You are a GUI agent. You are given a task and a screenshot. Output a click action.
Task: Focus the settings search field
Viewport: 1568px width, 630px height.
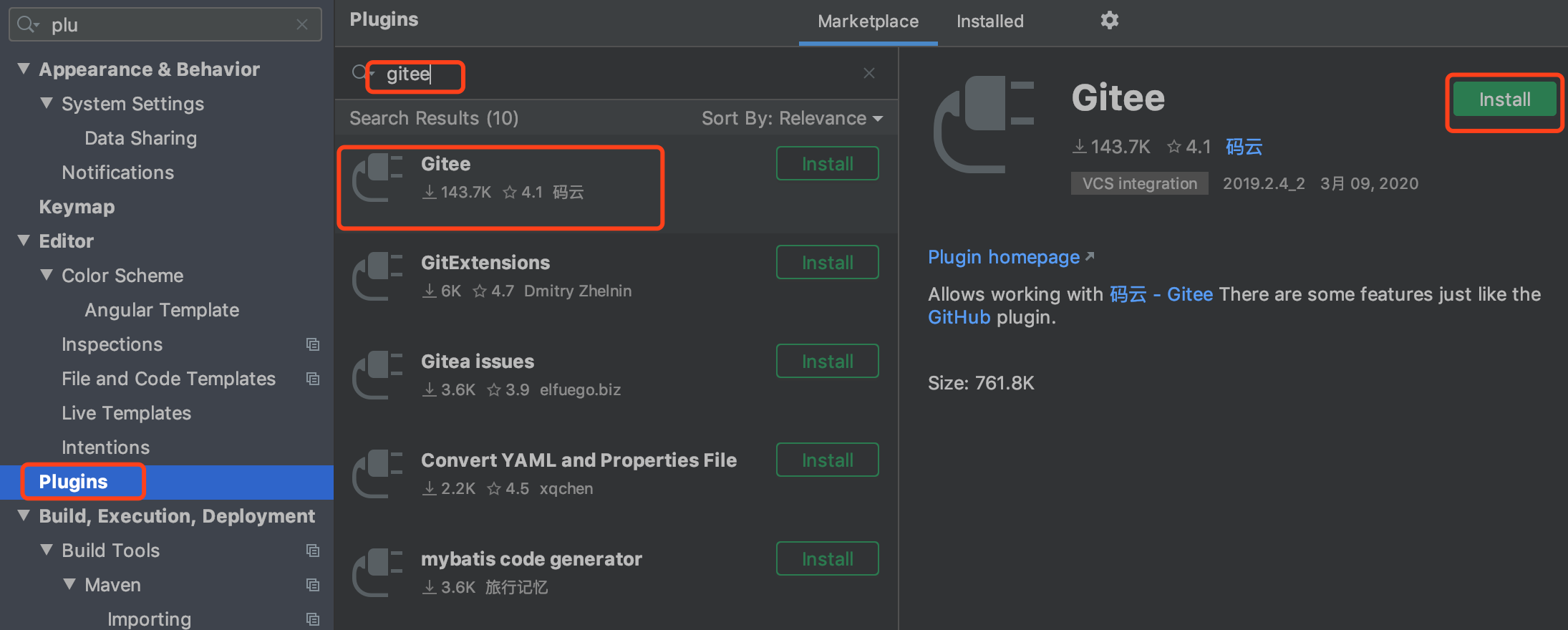[x=165, y=25]
